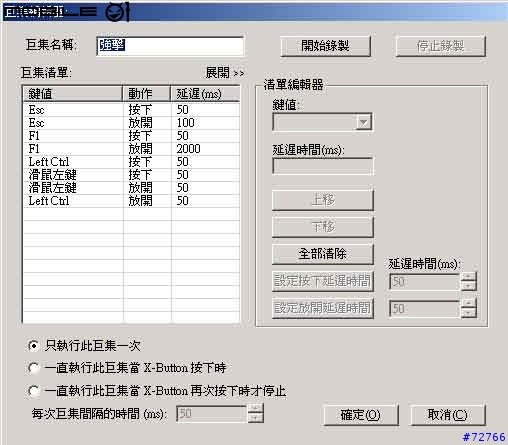Decrease the release delay spinner value
508x445 pixels.
pos(469,313)
